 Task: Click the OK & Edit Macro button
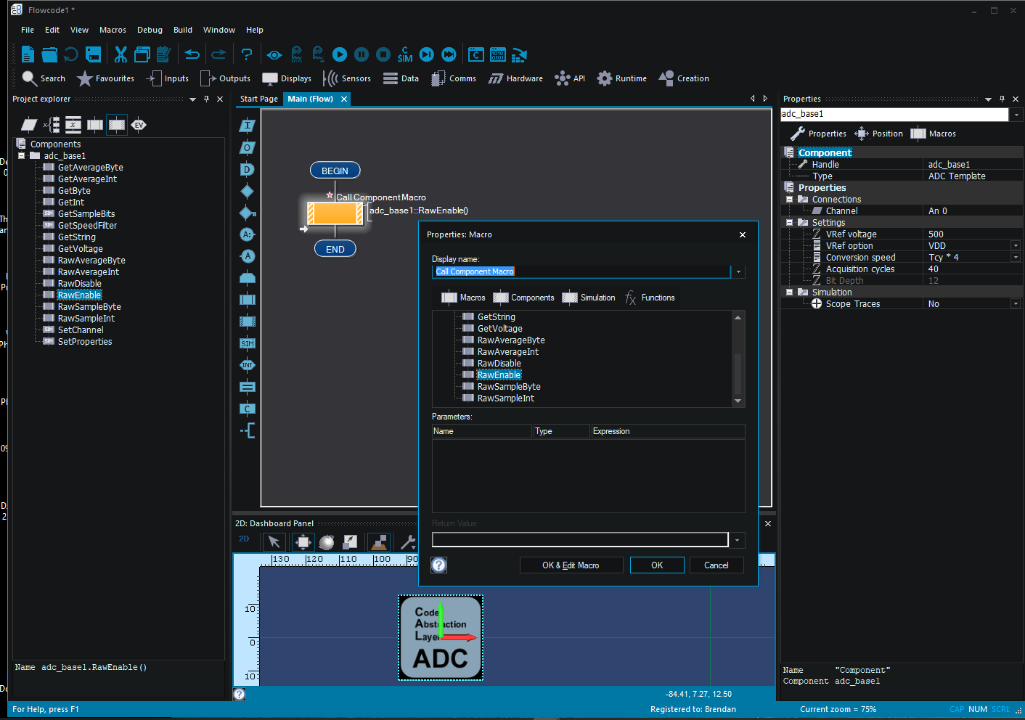tap(570, 565)
